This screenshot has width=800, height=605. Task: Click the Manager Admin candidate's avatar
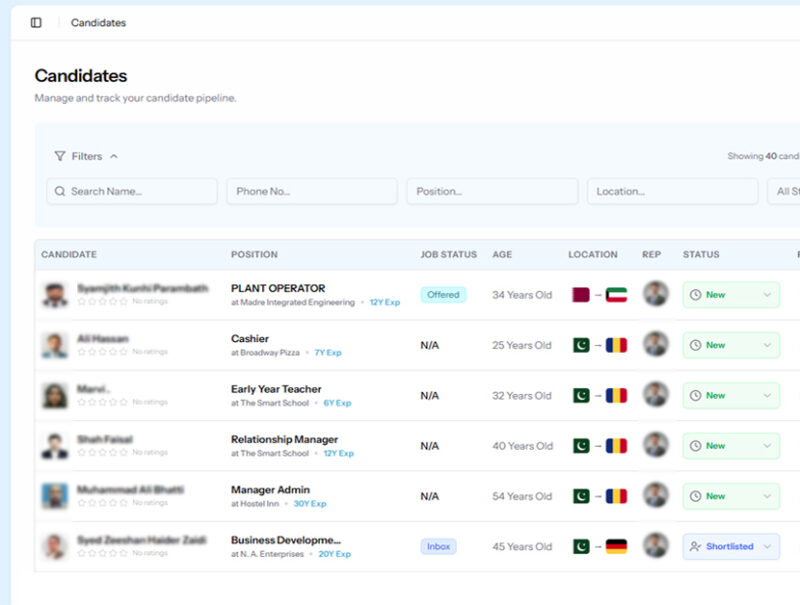[55, 496]
